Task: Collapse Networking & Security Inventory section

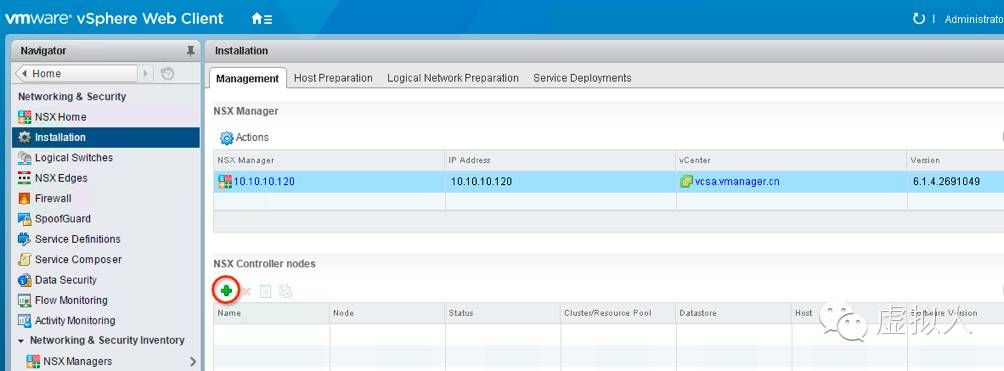Action: click(22, 340)
